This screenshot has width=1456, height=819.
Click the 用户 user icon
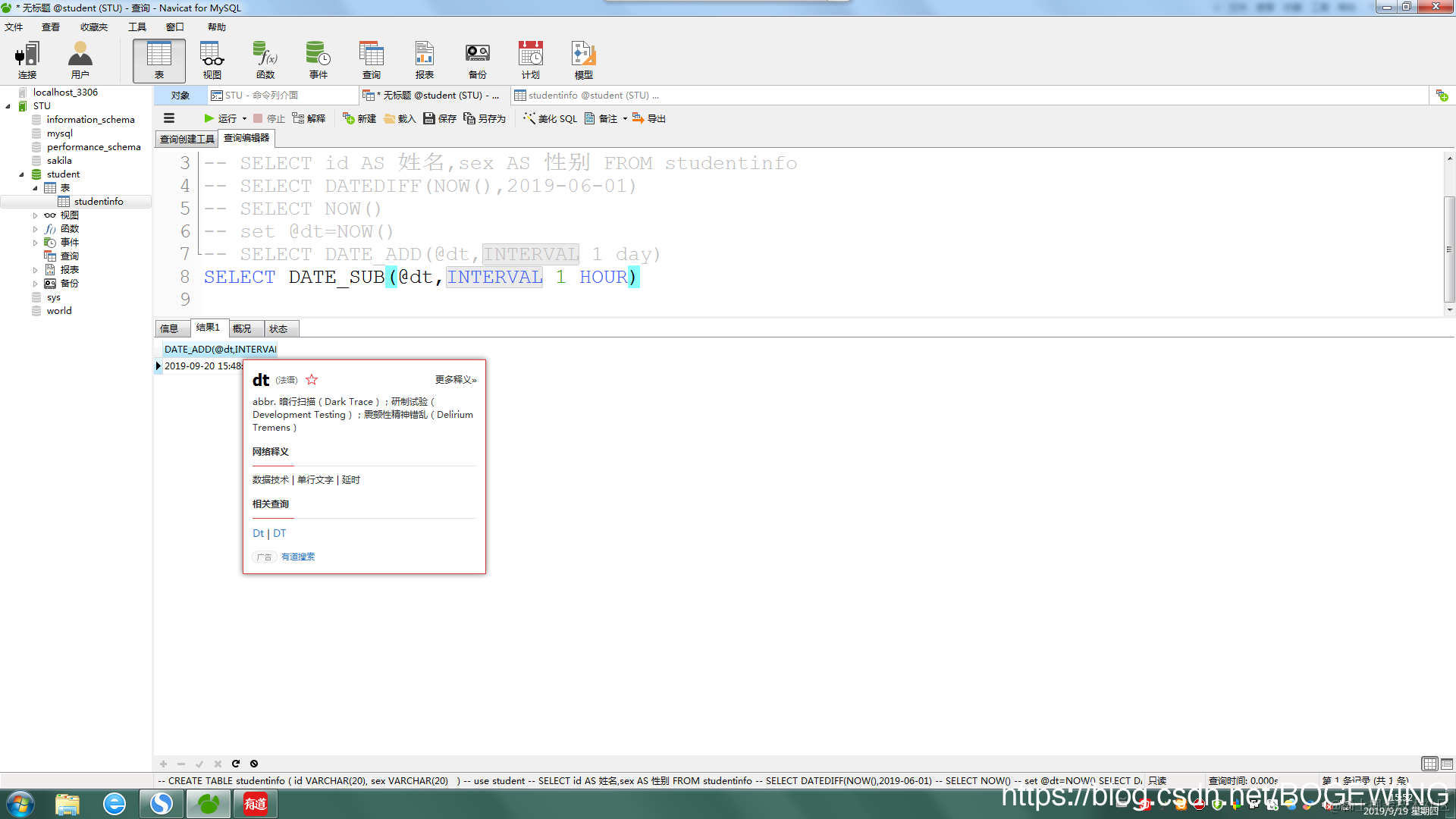tap(80, 60)
